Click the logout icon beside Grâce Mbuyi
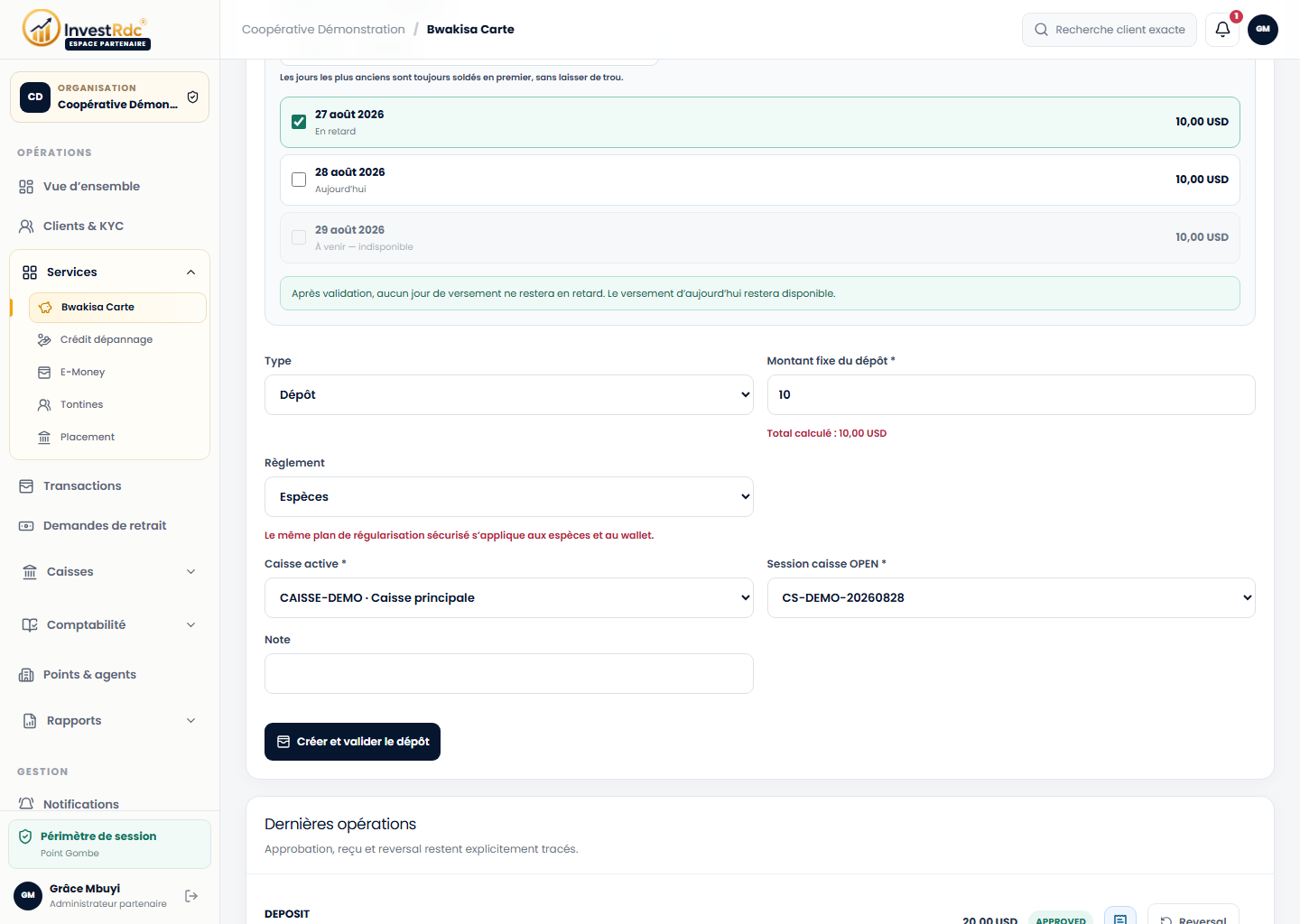The height and width of the screenshot is (924, 1300). coord(191,896)
